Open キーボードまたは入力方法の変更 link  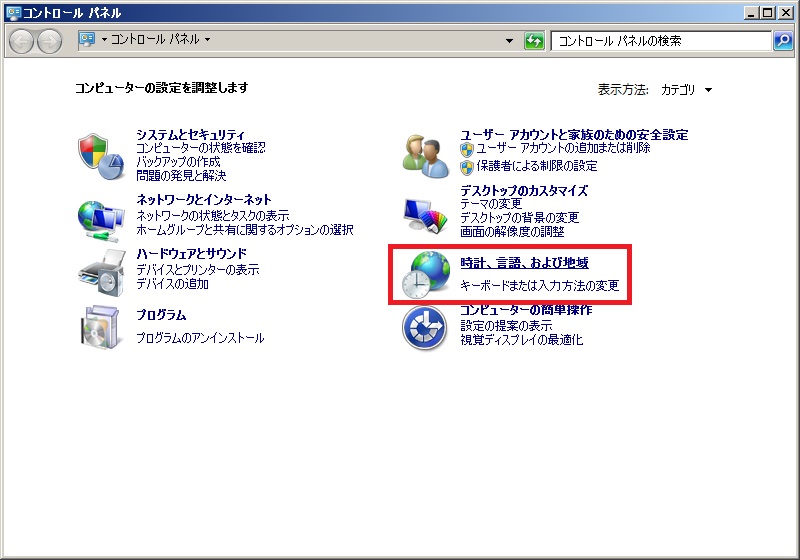click(539, 286)
